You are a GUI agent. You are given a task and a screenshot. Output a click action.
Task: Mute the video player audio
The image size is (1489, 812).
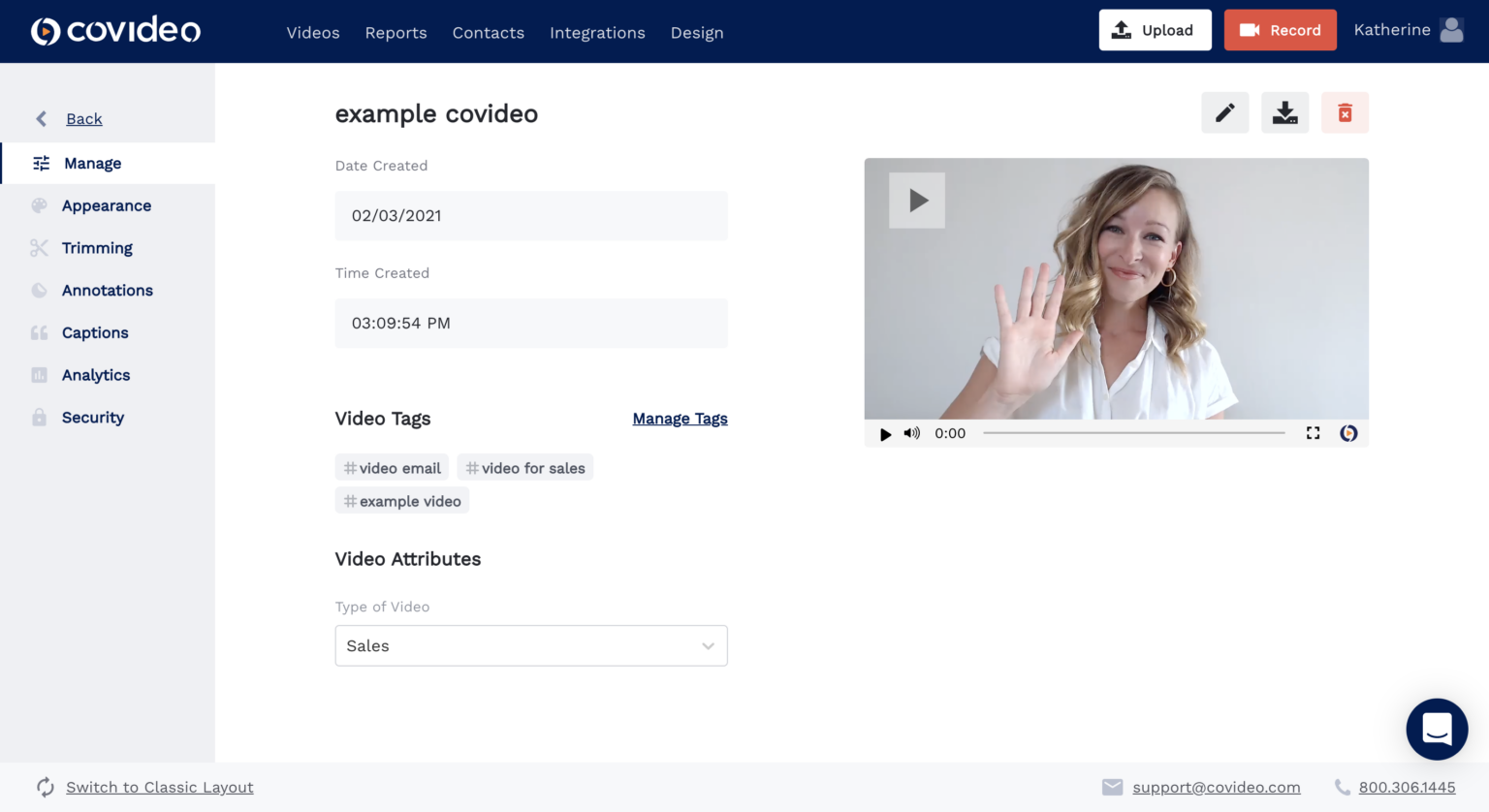tap(911, 434)
